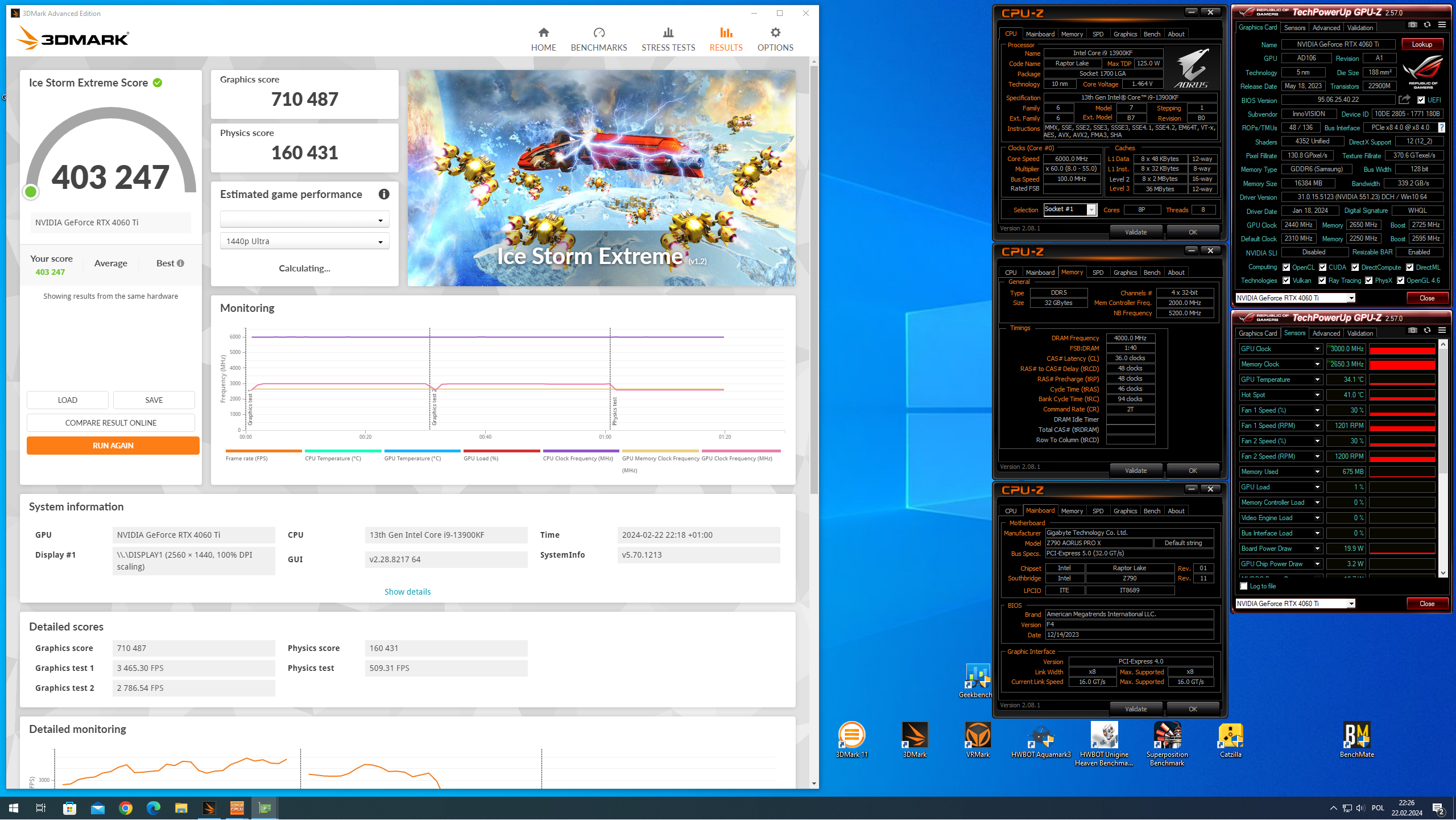This screenshot has height=820, width=1456.
Task: Go to BENCHMARKS in 3DMark
Action: click(x=598, y=39)
